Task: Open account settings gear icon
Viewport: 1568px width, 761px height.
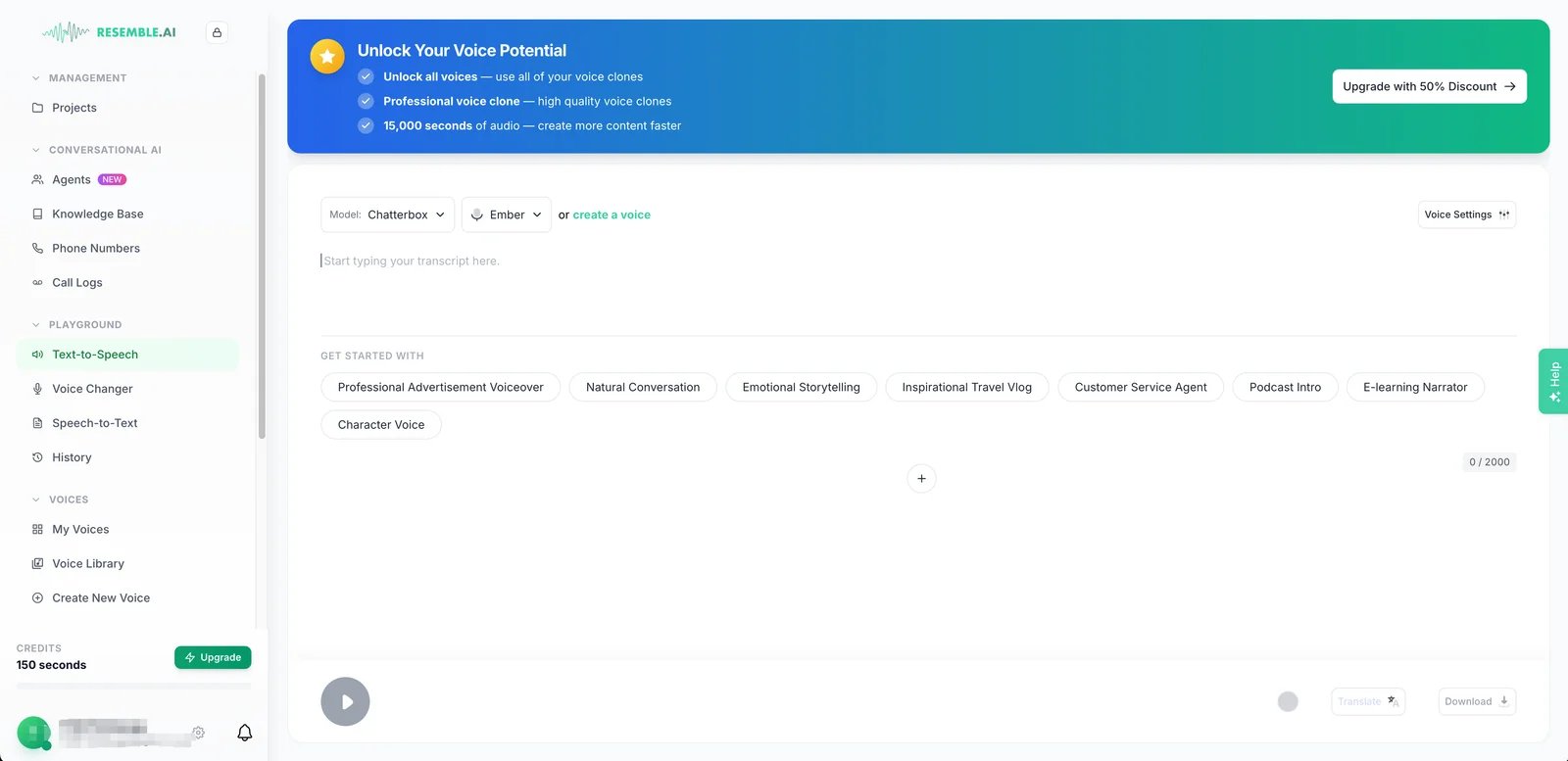Action: [x=199, y=733]
